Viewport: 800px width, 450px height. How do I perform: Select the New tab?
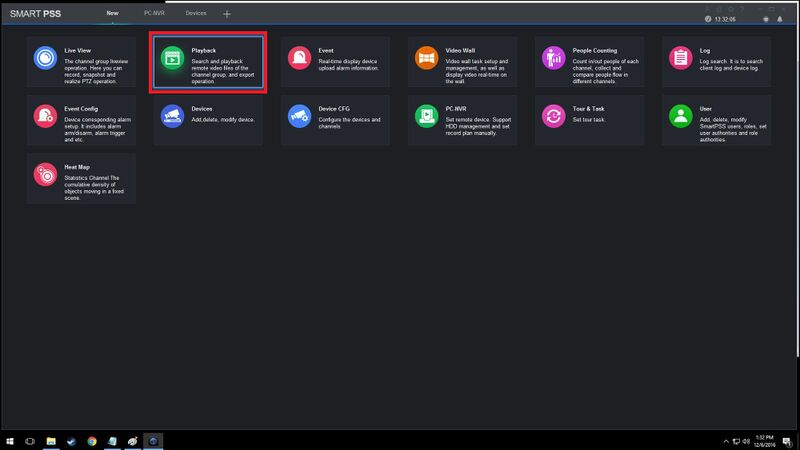112,14
